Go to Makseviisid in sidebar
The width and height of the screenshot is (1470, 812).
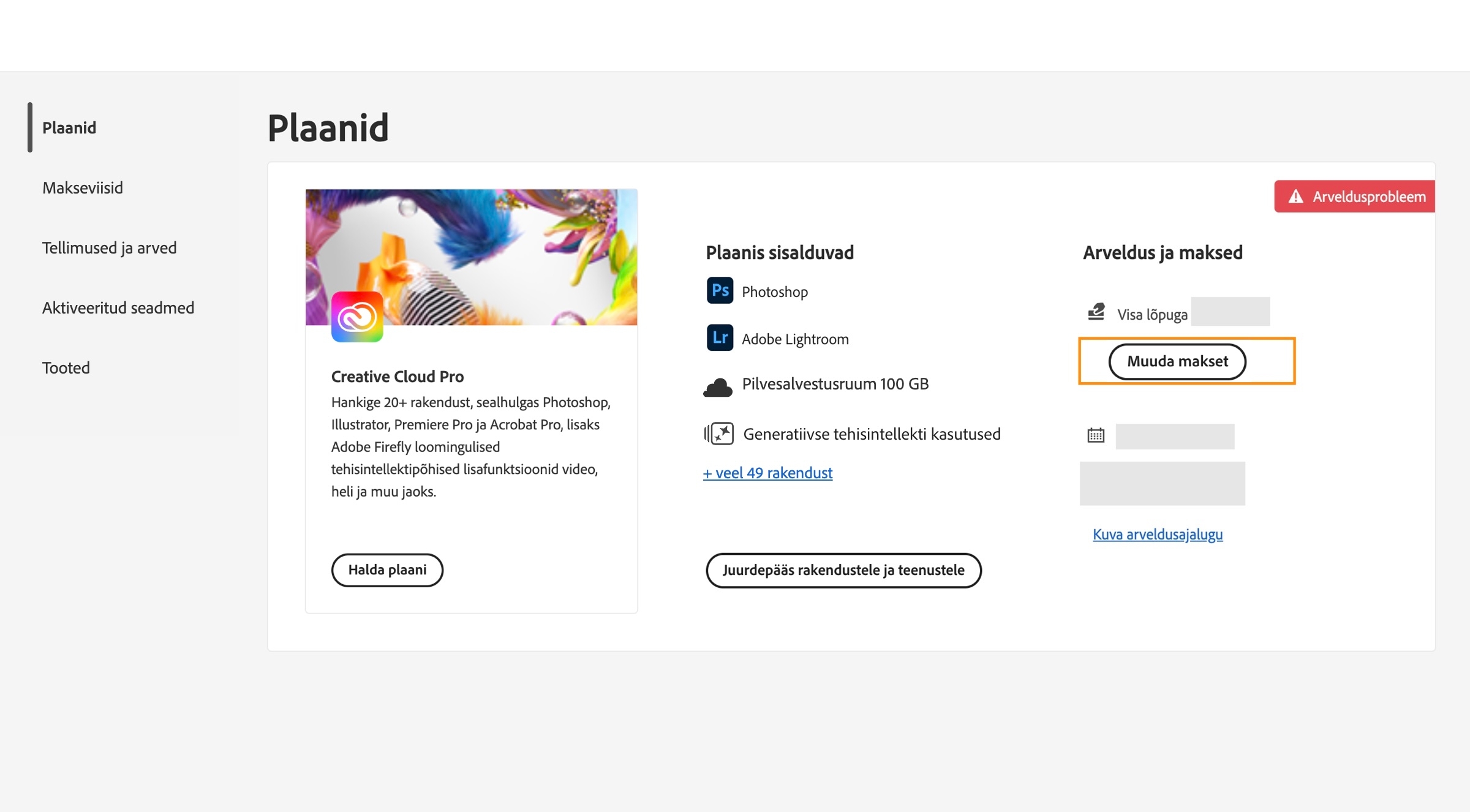click(83, 187)
